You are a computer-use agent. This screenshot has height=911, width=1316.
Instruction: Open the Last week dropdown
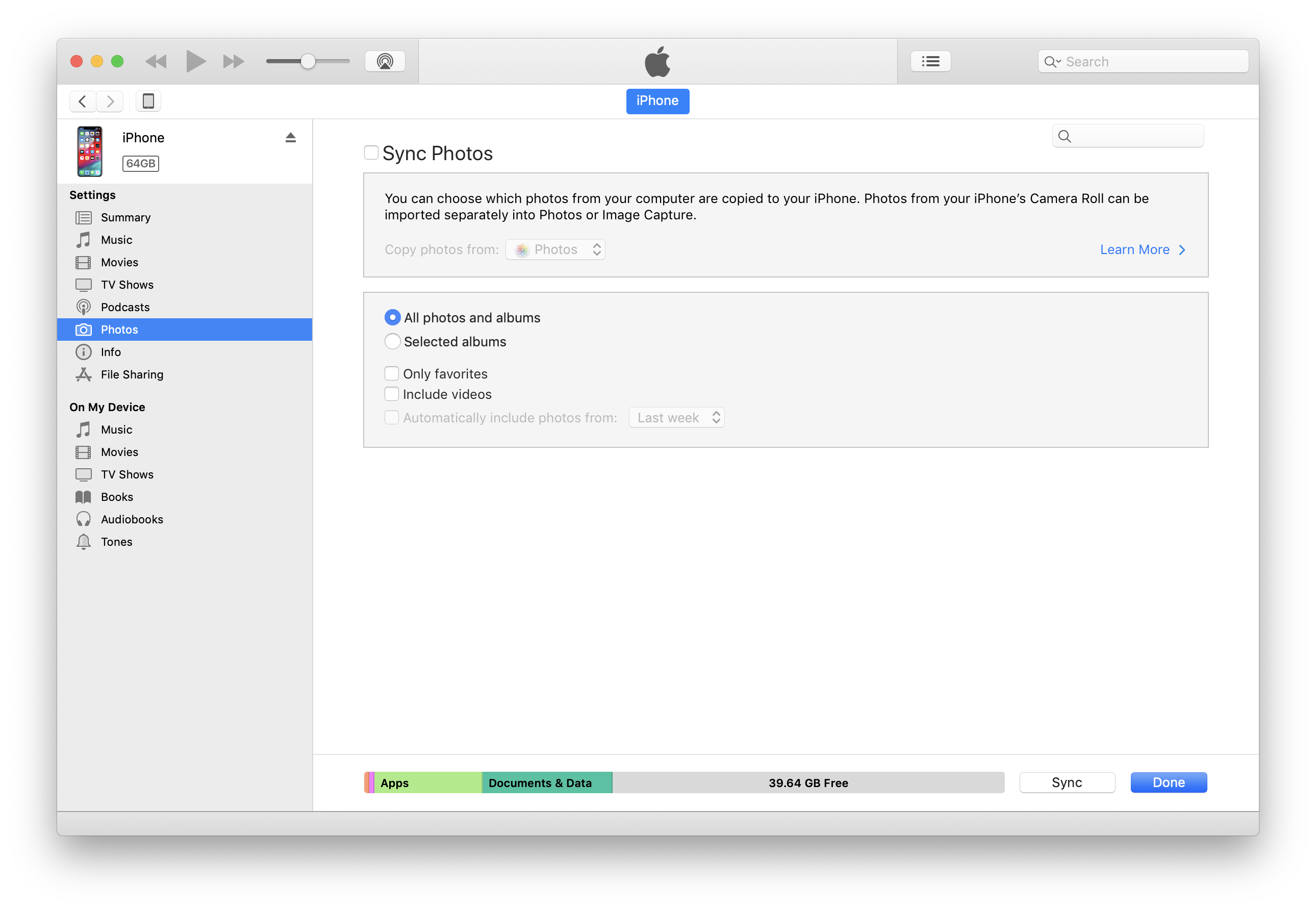pos(677,417)
